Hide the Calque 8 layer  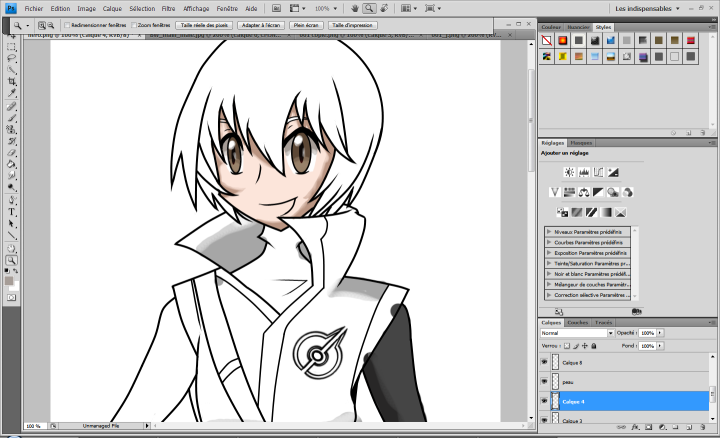[544, 362]
